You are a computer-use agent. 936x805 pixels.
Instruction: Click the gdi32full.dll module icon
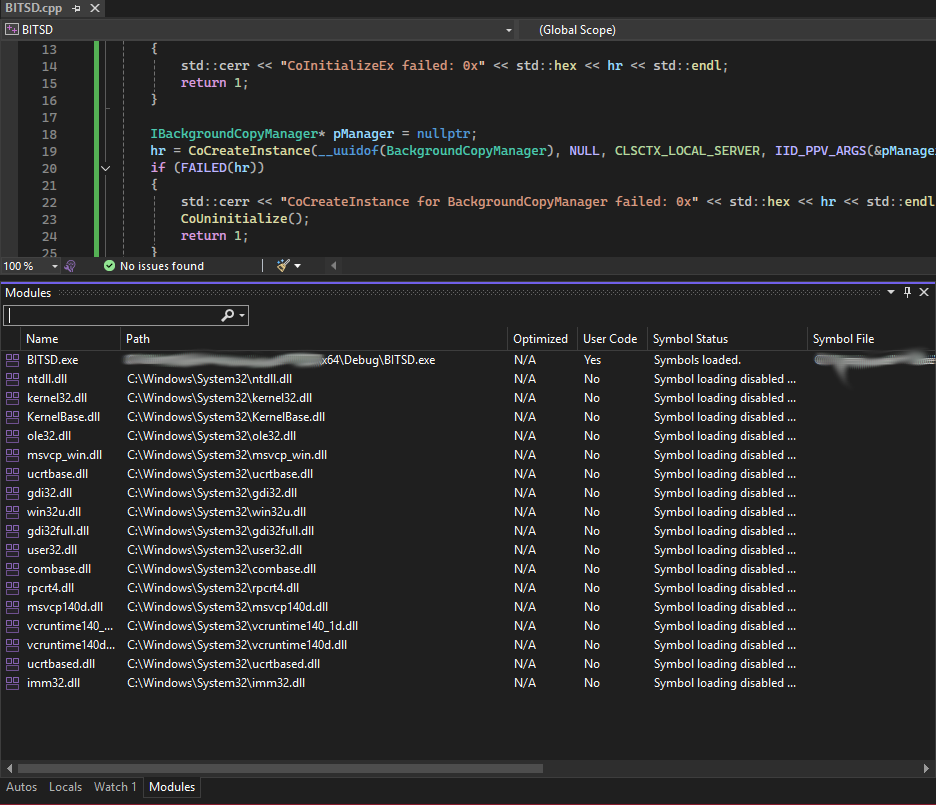click(12, 531)
